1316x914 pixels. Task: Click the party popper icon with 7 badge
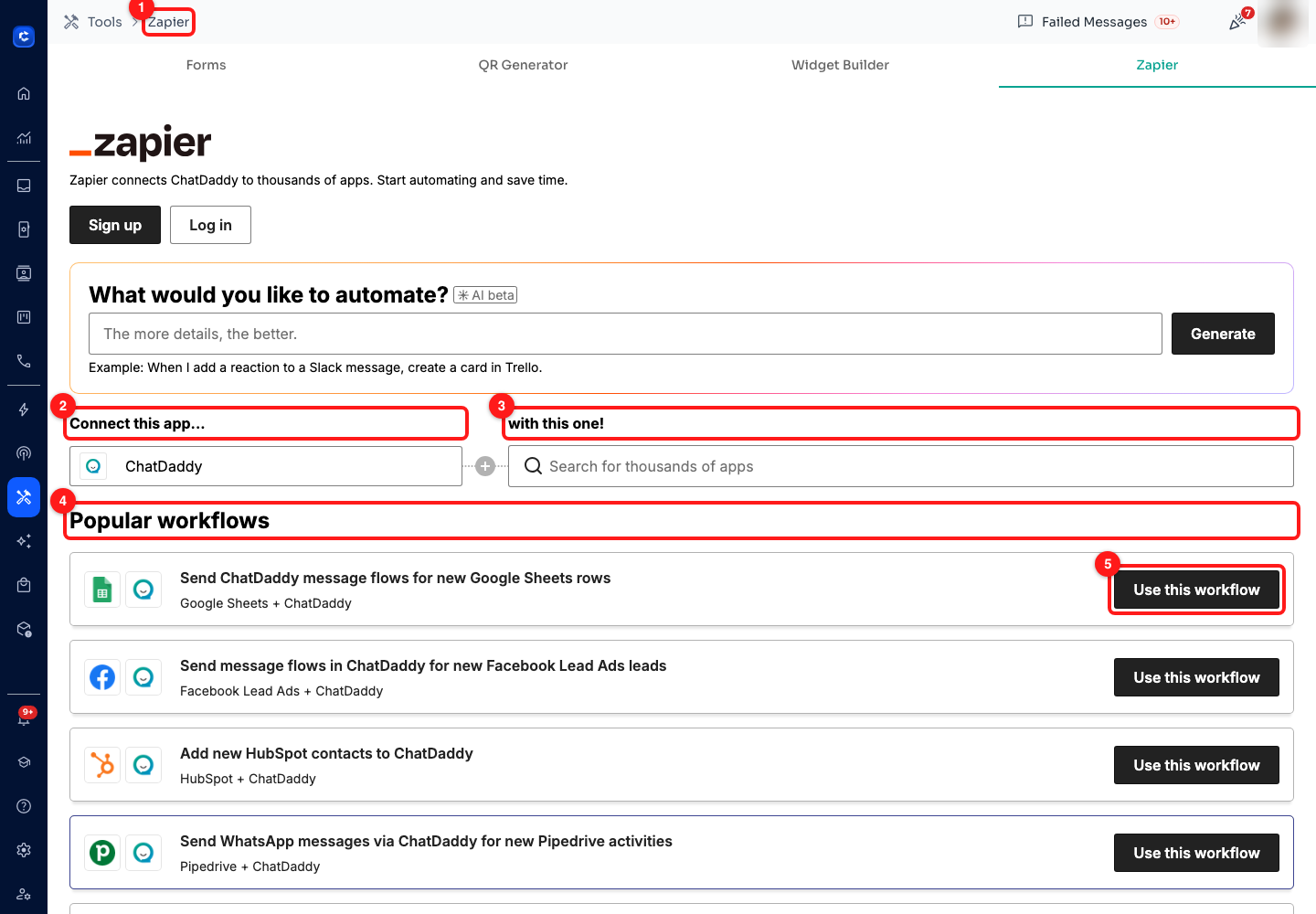pyautogui.click(x=1238, y=21)
